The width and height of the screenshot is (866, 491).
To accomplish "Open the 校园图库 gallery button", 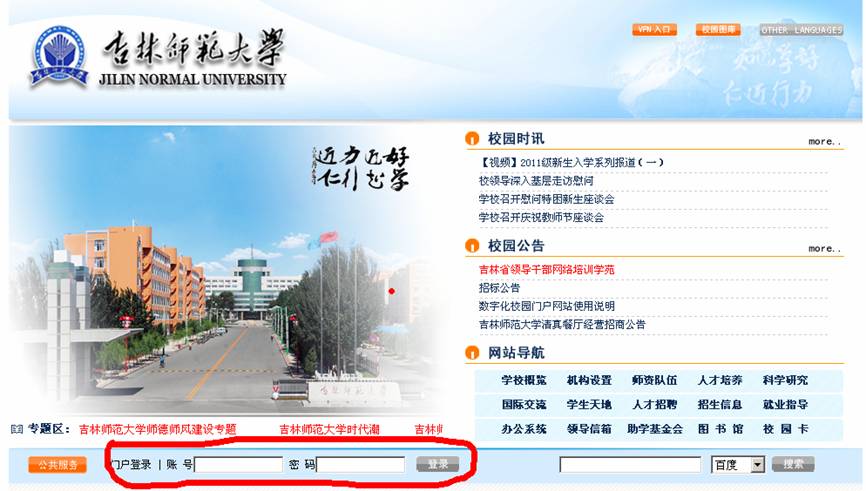I will click(x=718, y=30).
